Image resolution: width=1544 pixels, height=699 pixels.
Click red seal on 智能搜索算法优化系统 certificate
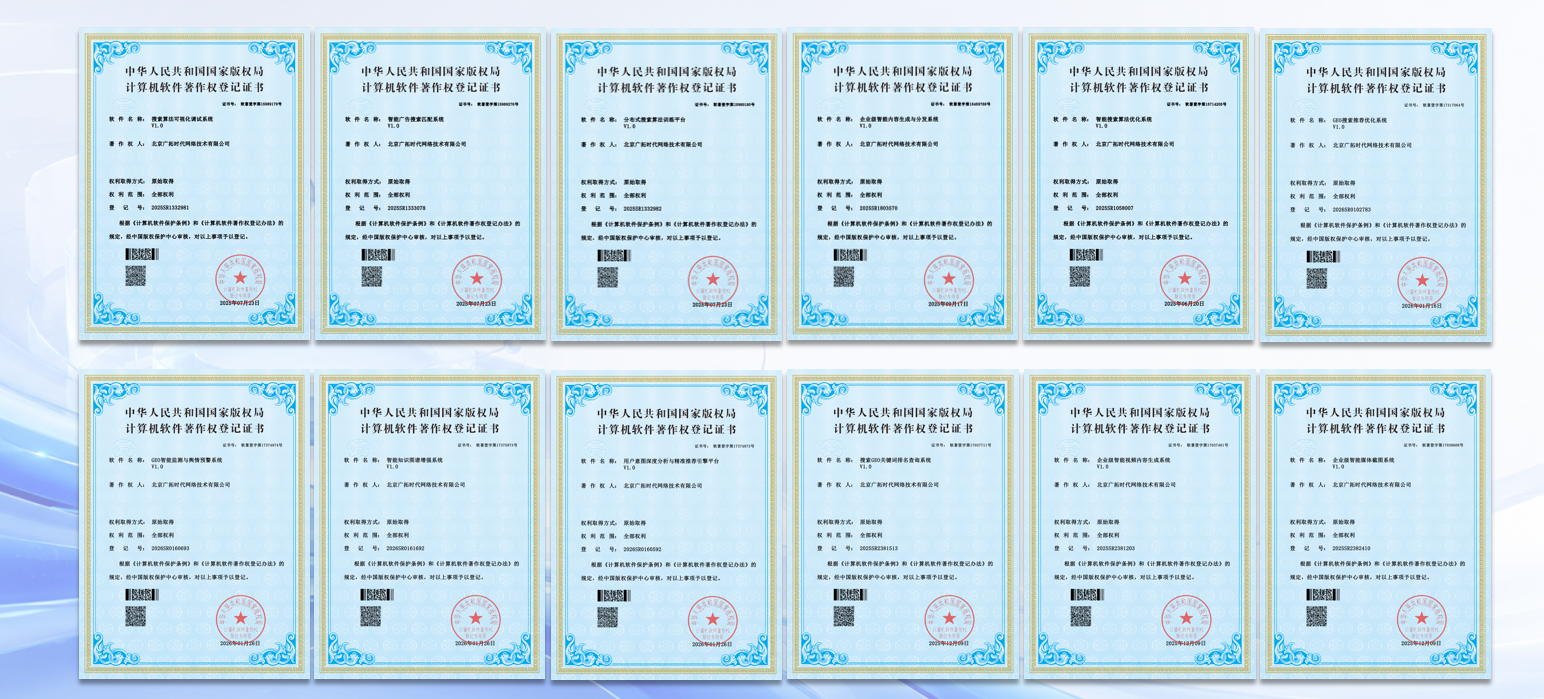[x=1184, y=279]
